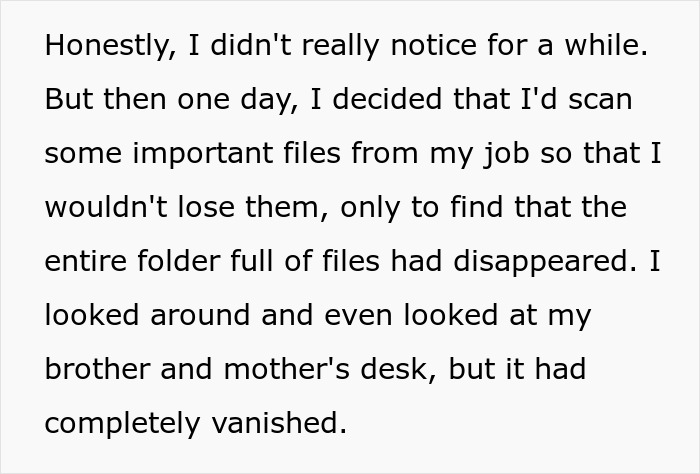Image resolution: width=700 pixels, height=474 pixels.
Task: Click the word "mother's" in seventh line
Action: coord(286,369)
